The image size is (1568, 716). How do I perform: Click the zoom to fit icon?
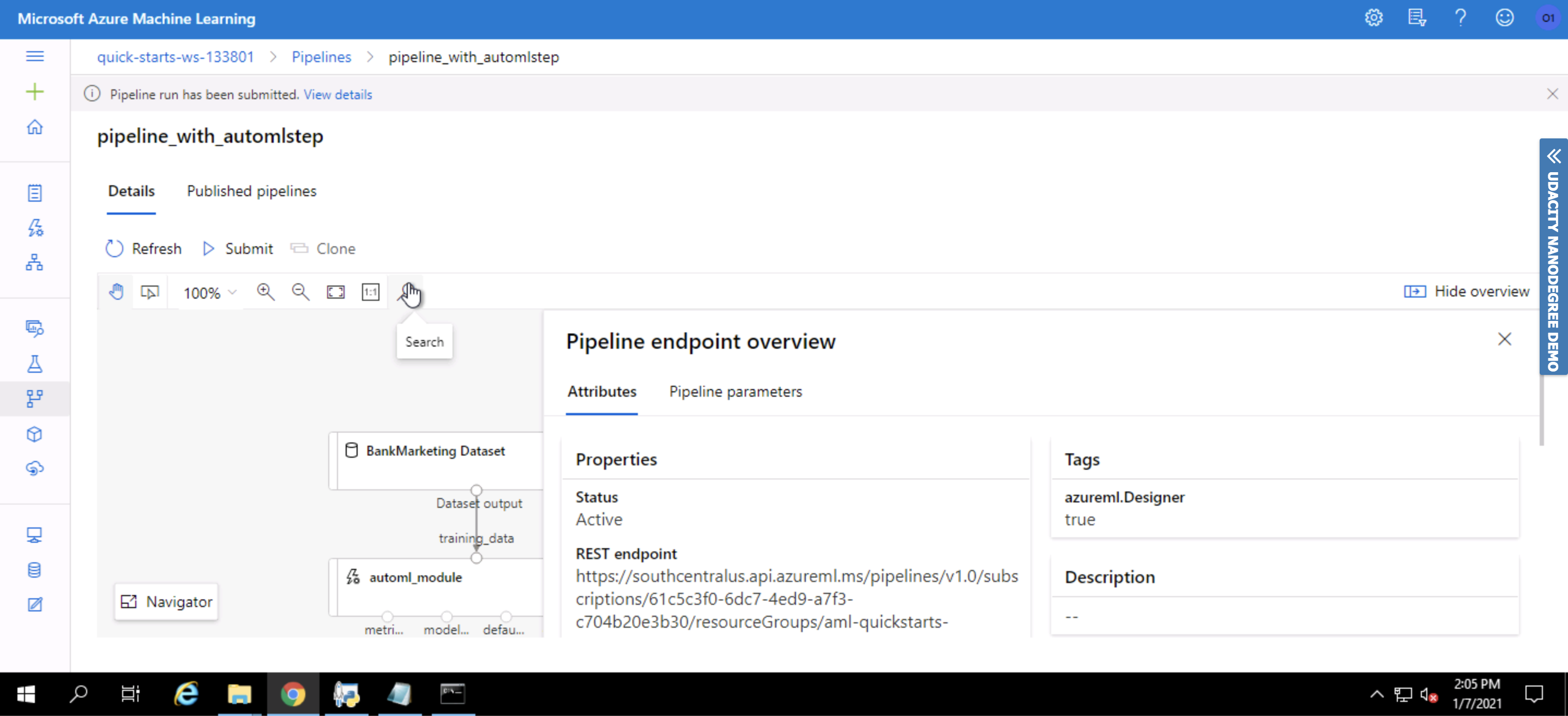click(335, 292)
